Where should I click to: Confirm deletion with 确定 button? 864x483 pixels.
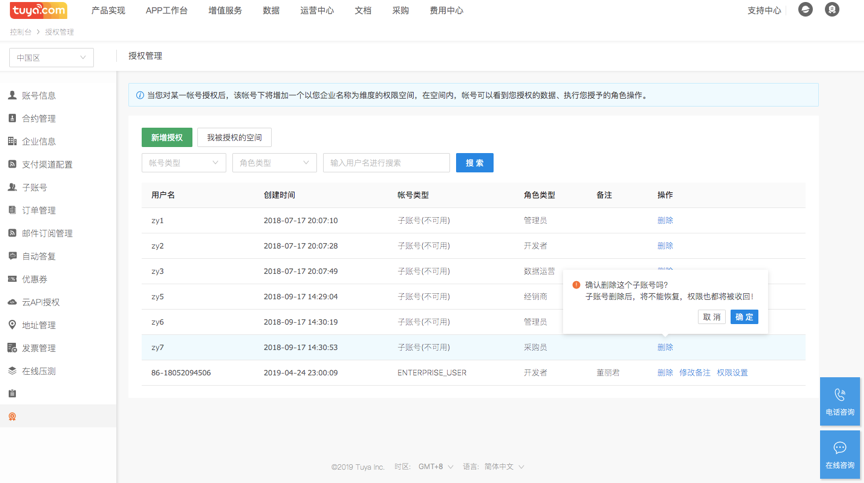tap(744, 317)
